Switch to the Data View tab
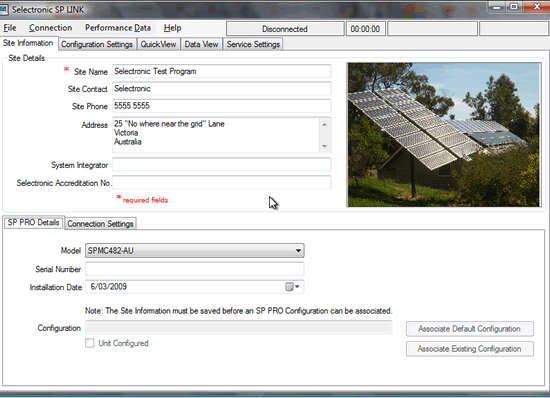This screenshot has height=398, width=550. pyautogui.click(x=201, y=45)
